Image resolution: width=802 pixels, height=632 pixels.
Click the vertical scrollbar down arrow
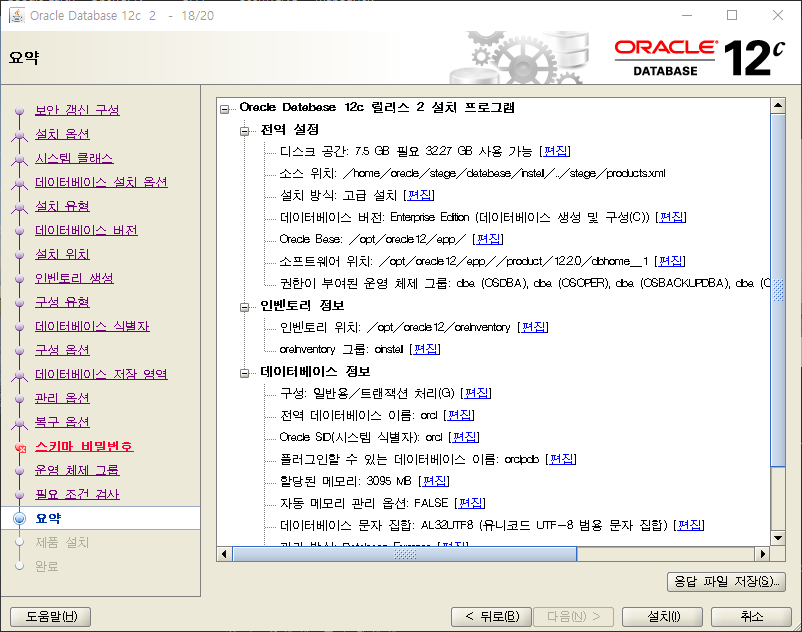778,538
